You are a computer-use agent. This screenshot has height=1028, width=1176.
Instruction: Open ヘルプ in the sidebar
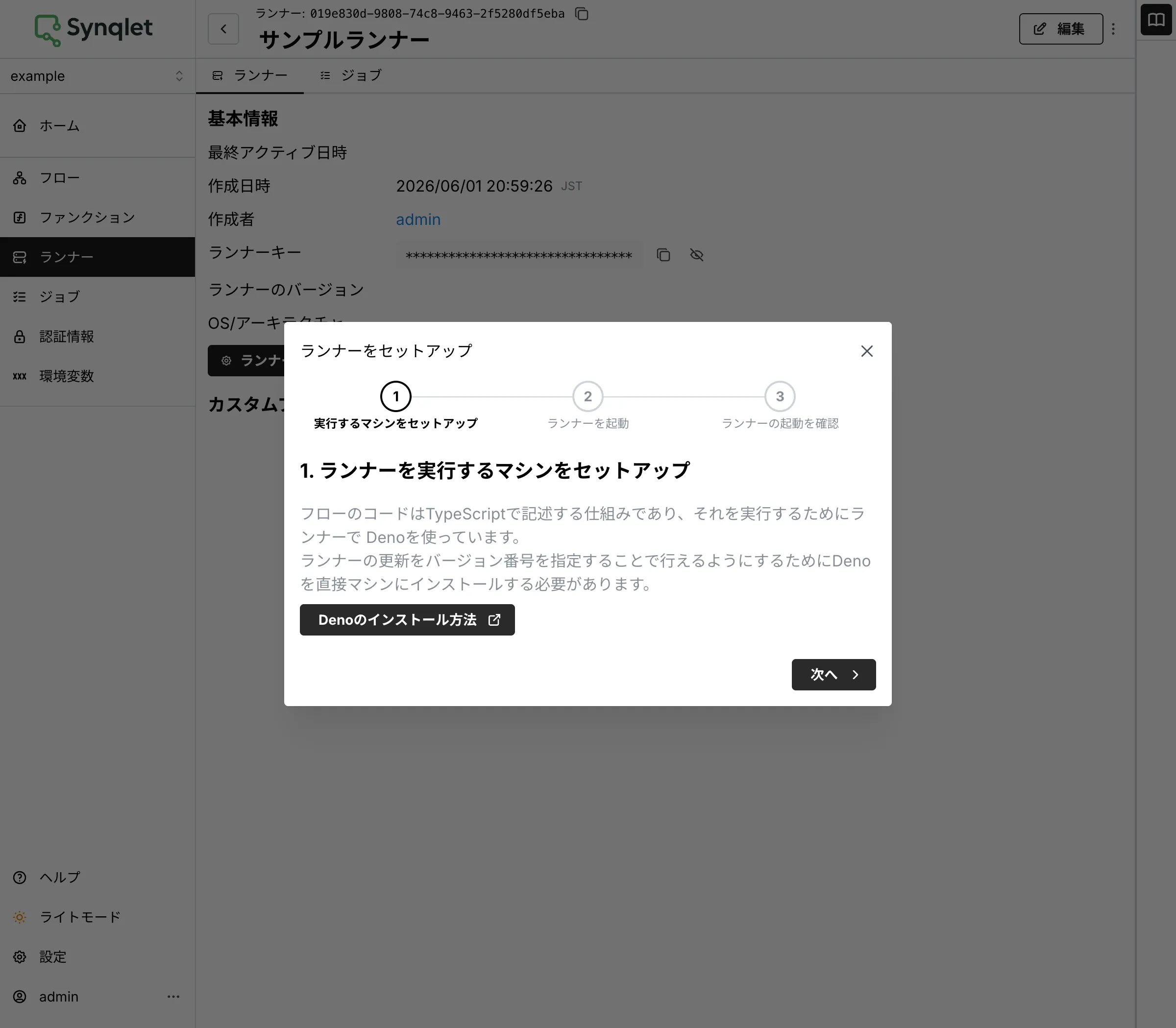[98, 877]
